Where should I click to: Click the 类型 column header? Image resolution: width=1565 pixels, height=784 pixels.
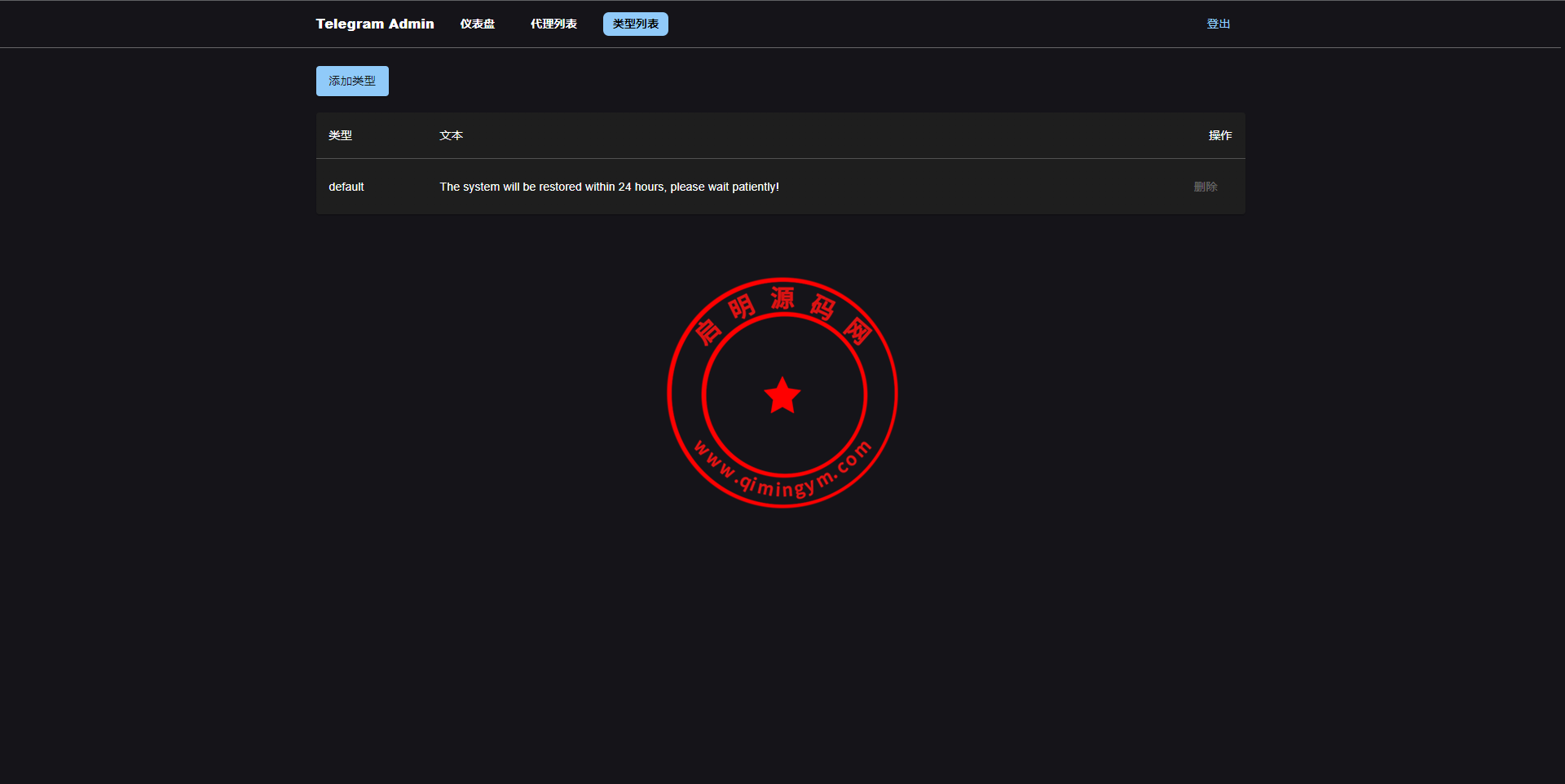(x=340, y=135)
